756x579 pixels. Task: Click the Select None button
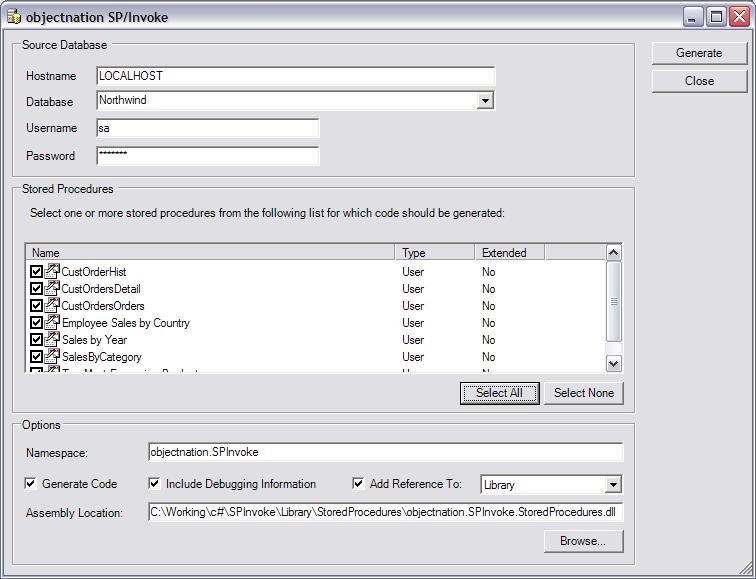coord(584,393)
